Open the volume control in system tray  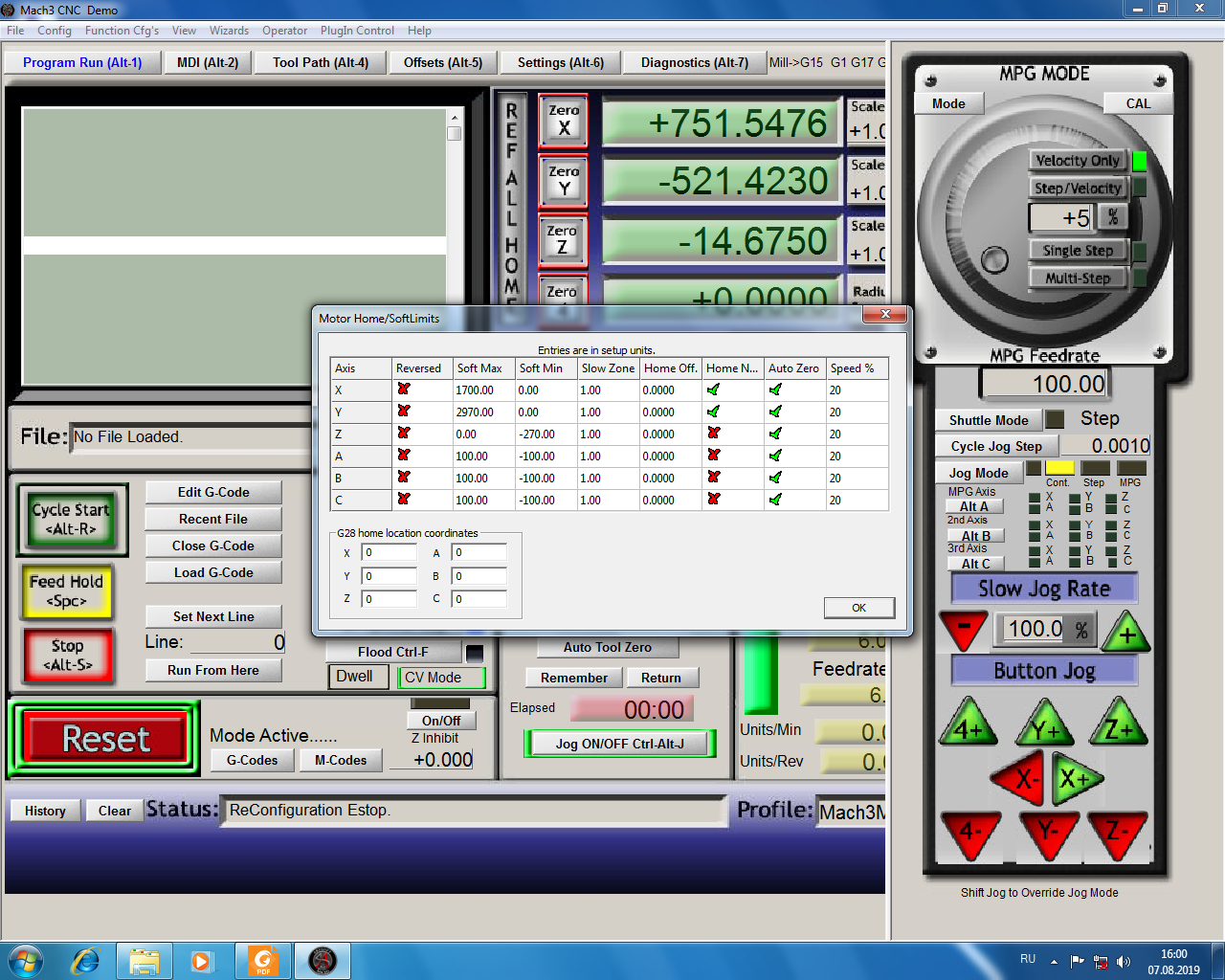pos(1123,961)
